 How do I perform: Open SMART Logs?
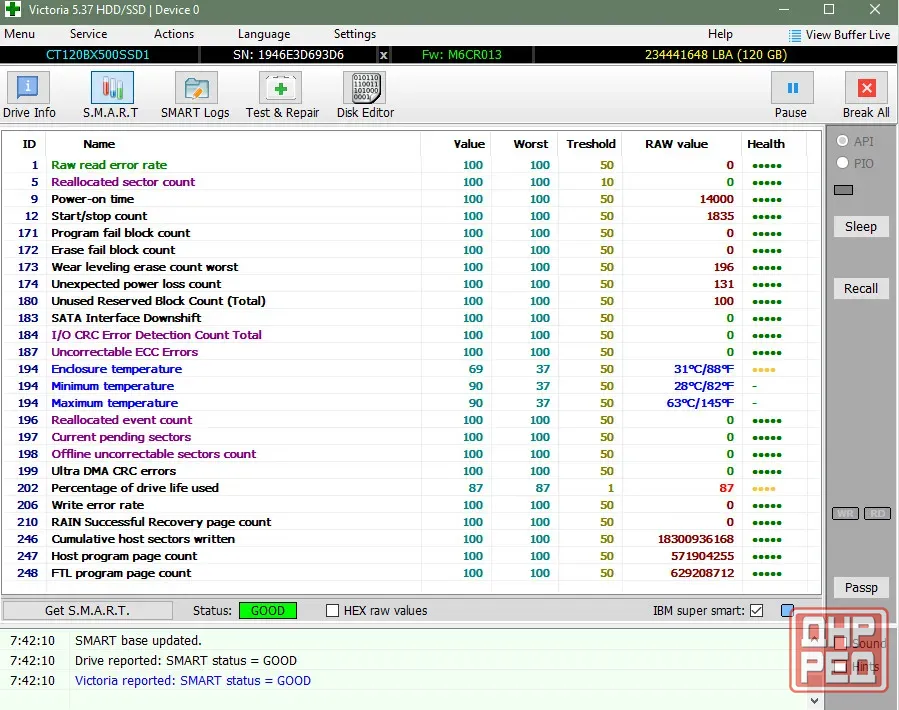[195, 95]
